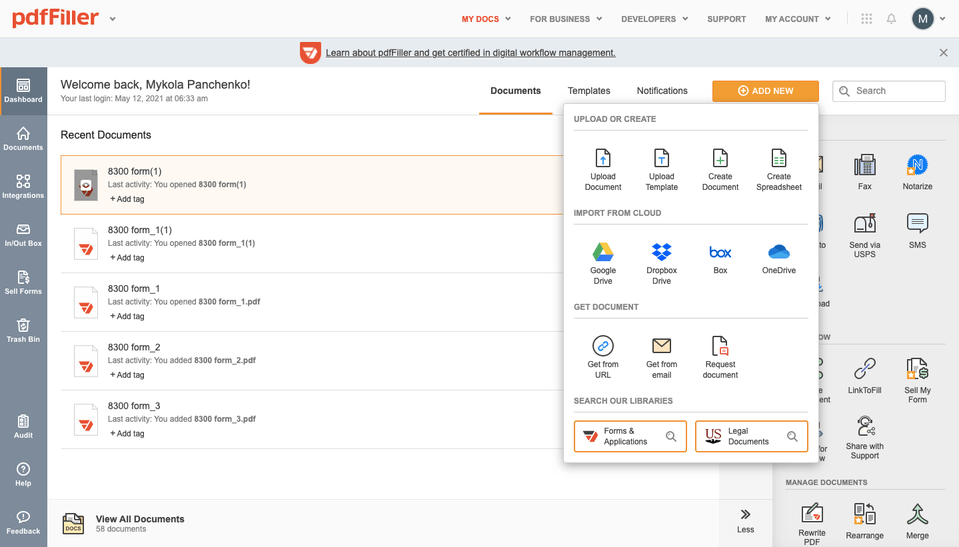This screenshot has height=547, width=959.
Task: Import from OneDrive
Action: [779, 259]
